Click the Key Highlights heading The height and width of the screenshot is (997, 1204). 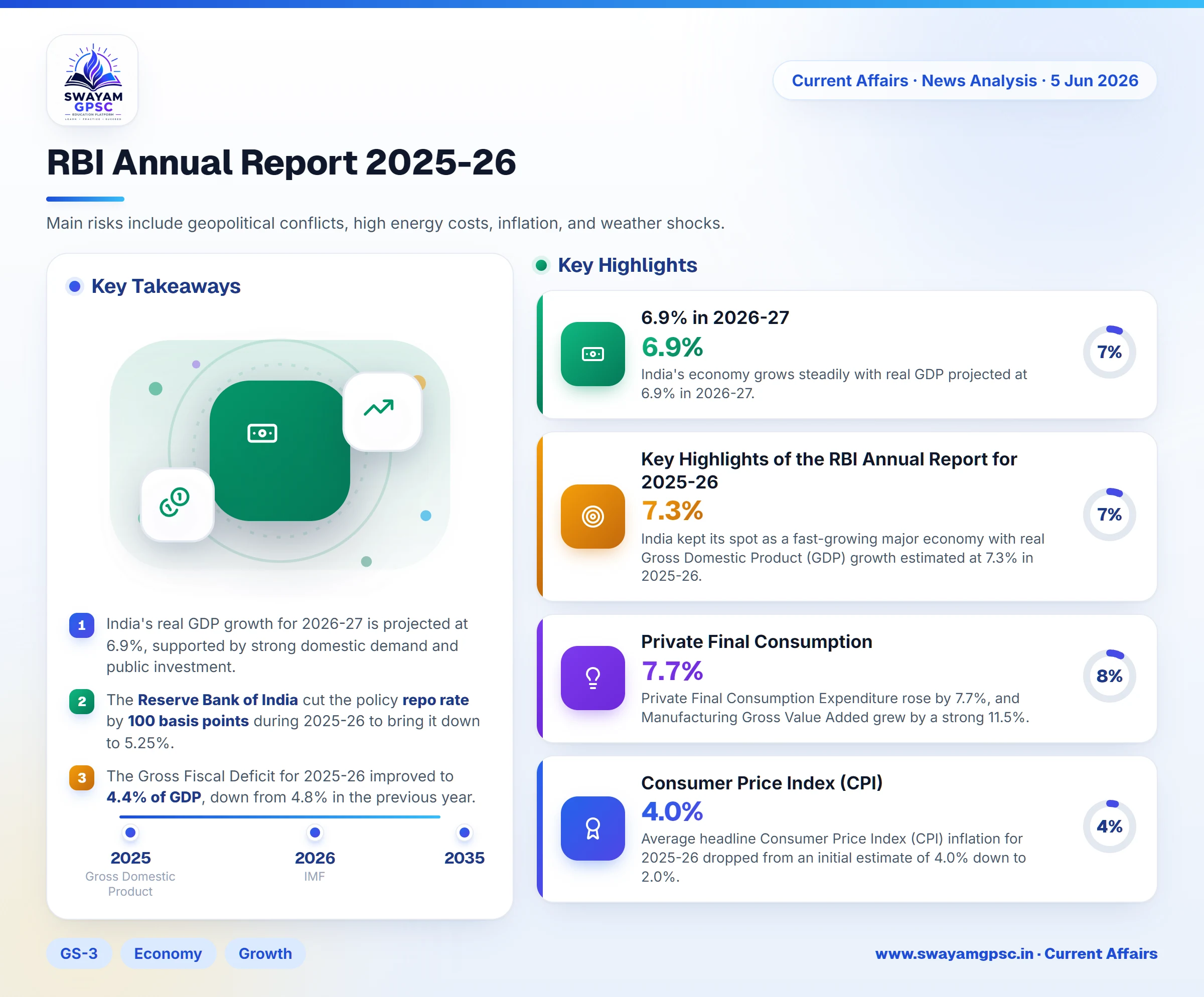click(628, 265)
